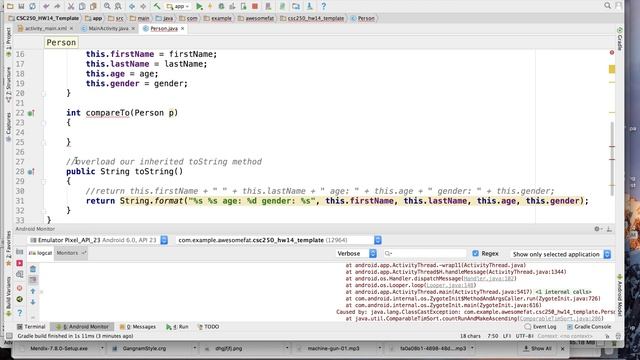The image size is (640, 360).
Task: Expand Mendix-7.8.0-Setup.exe download options
Action: (x=102, y=348)
